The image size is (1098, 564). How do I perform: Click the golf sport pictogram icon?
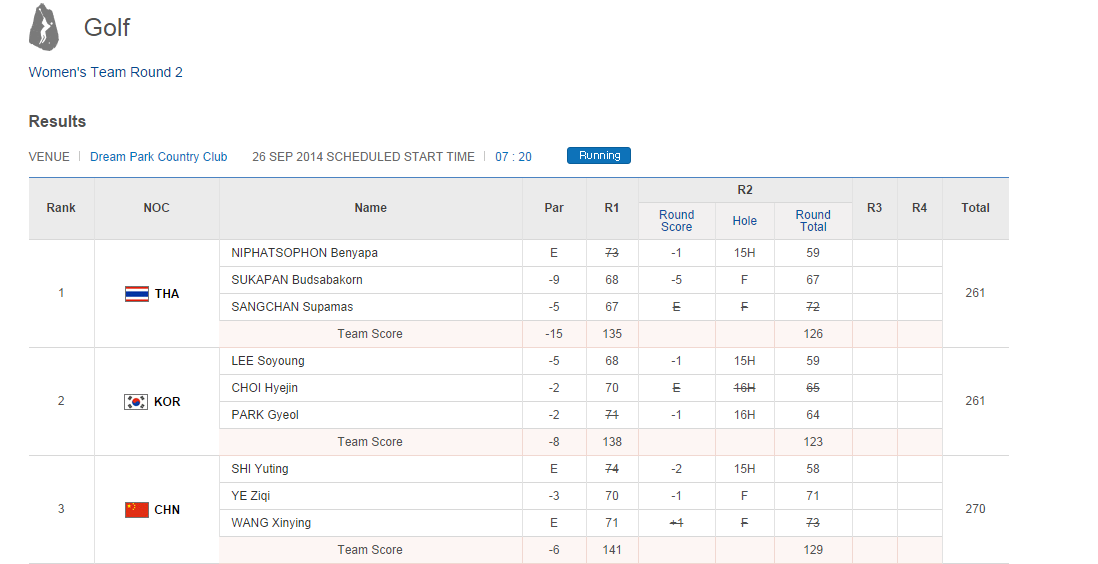click(43, 27)
